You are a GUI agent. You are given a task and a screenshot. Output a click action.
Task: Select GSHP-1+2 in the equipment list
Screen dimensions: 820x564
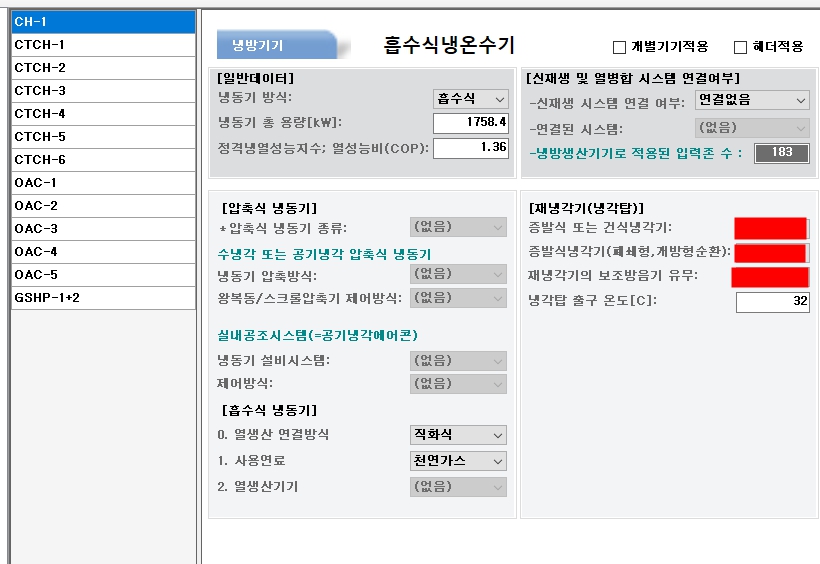click(x=103, y=298)
